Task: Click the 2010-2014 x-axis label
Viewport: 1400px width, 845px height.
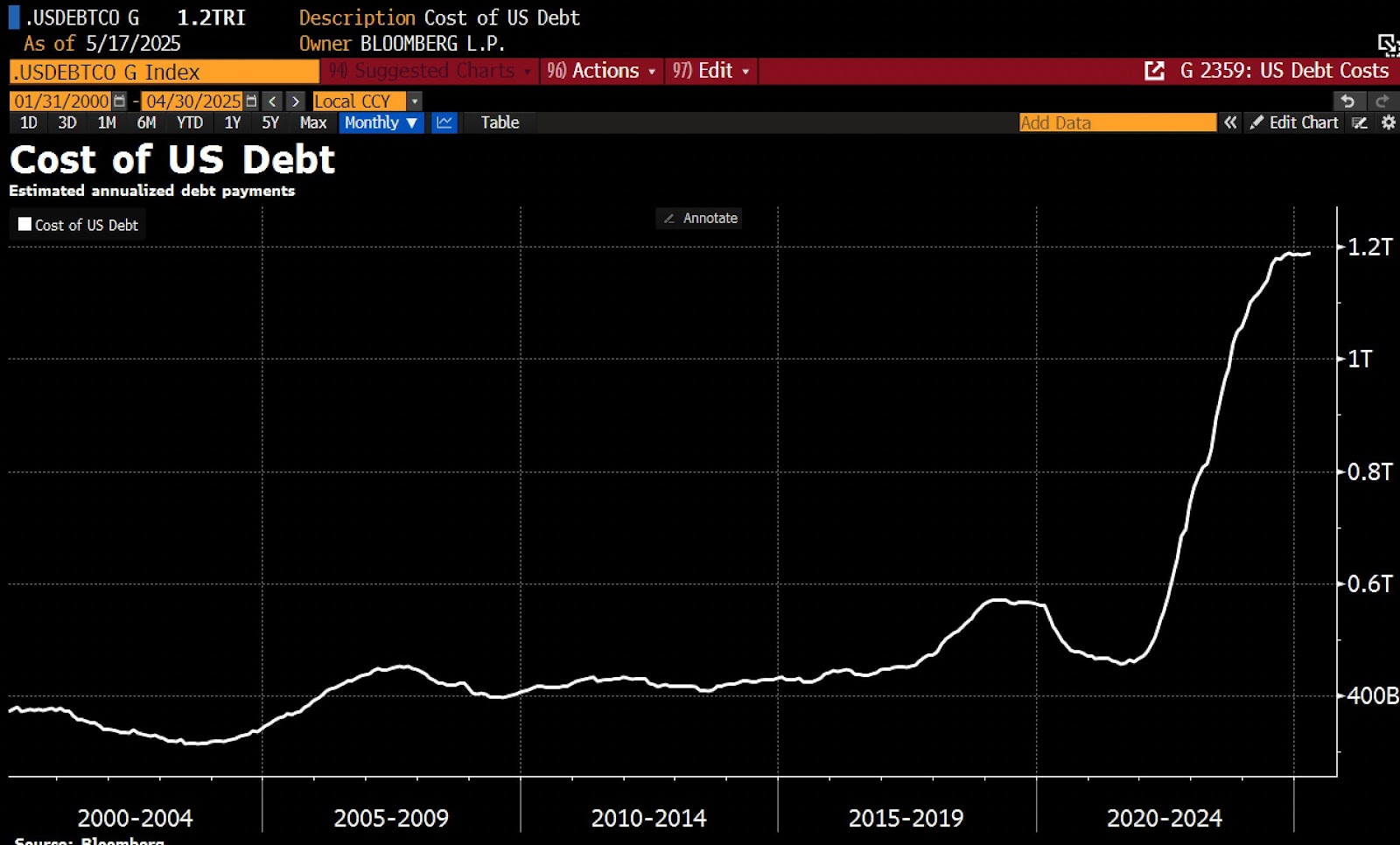Action: pos(648,818)
